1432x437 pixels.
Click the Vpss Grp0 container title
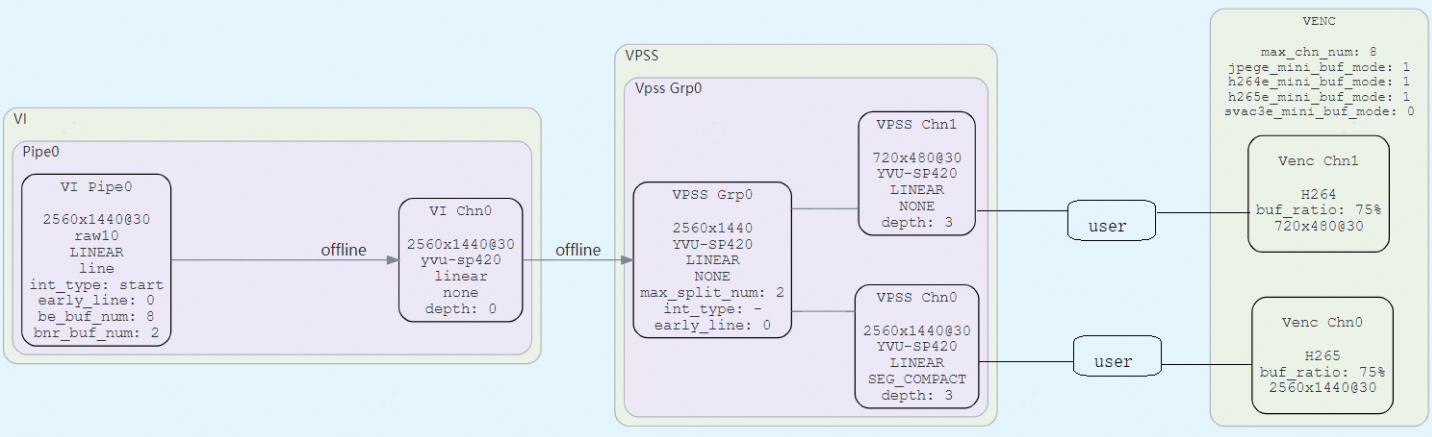668,88
